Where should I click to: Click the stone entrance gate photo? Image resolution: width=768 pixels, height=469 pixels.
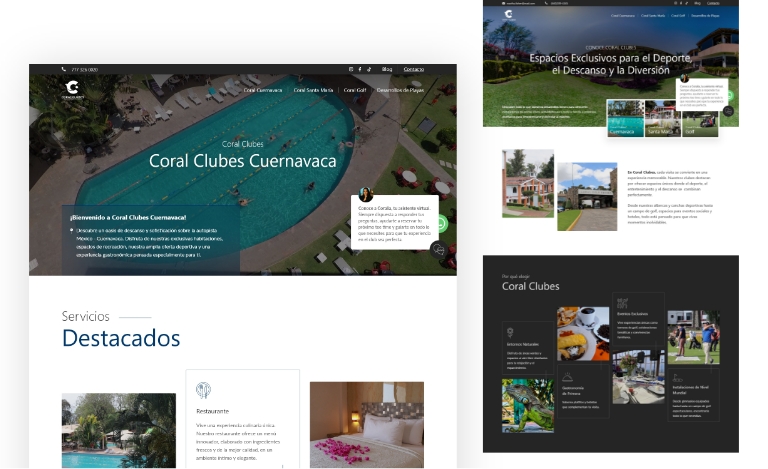[587, 196]
